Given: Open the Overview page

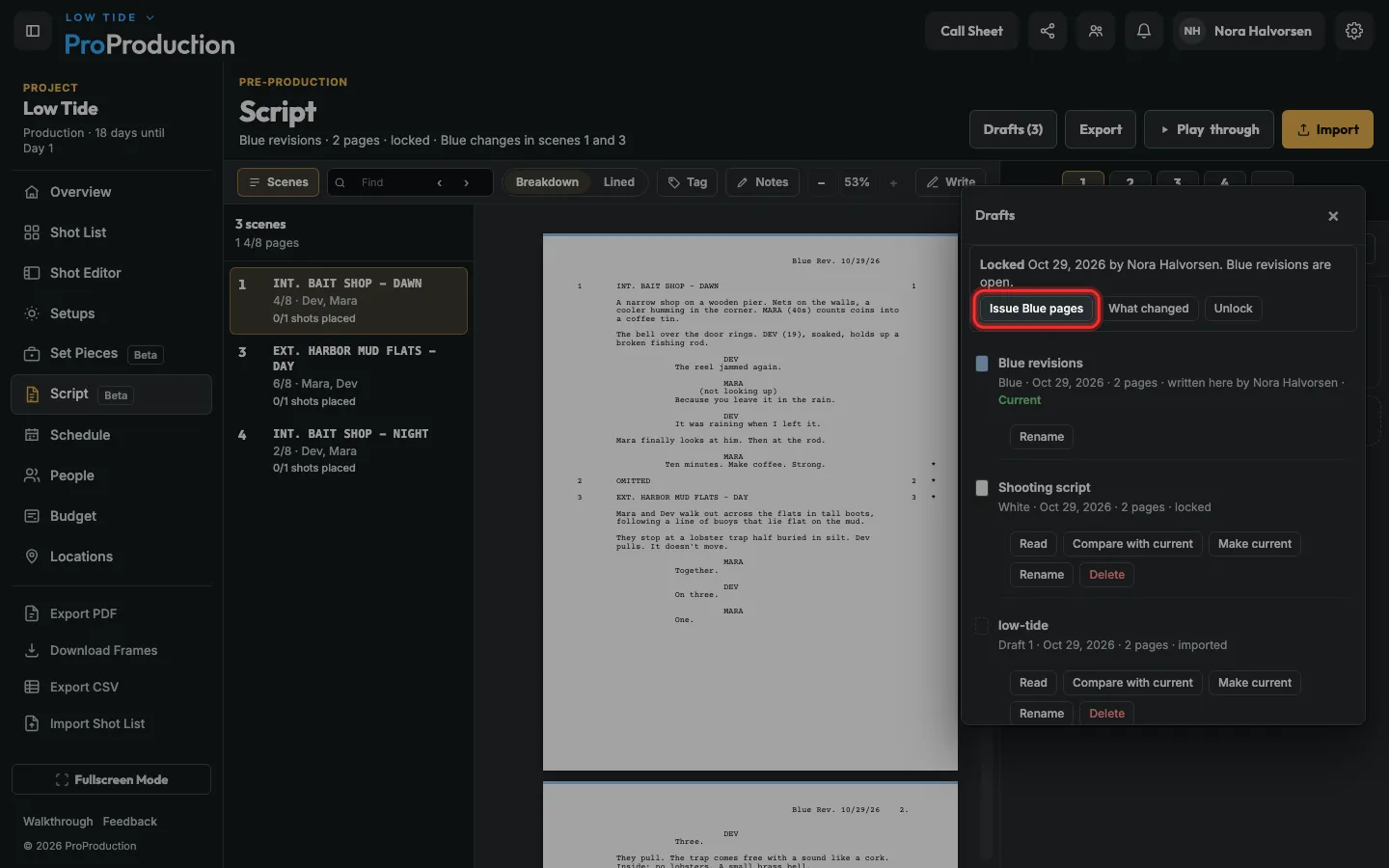Looking at the screenshot, I should click(111, 192).
